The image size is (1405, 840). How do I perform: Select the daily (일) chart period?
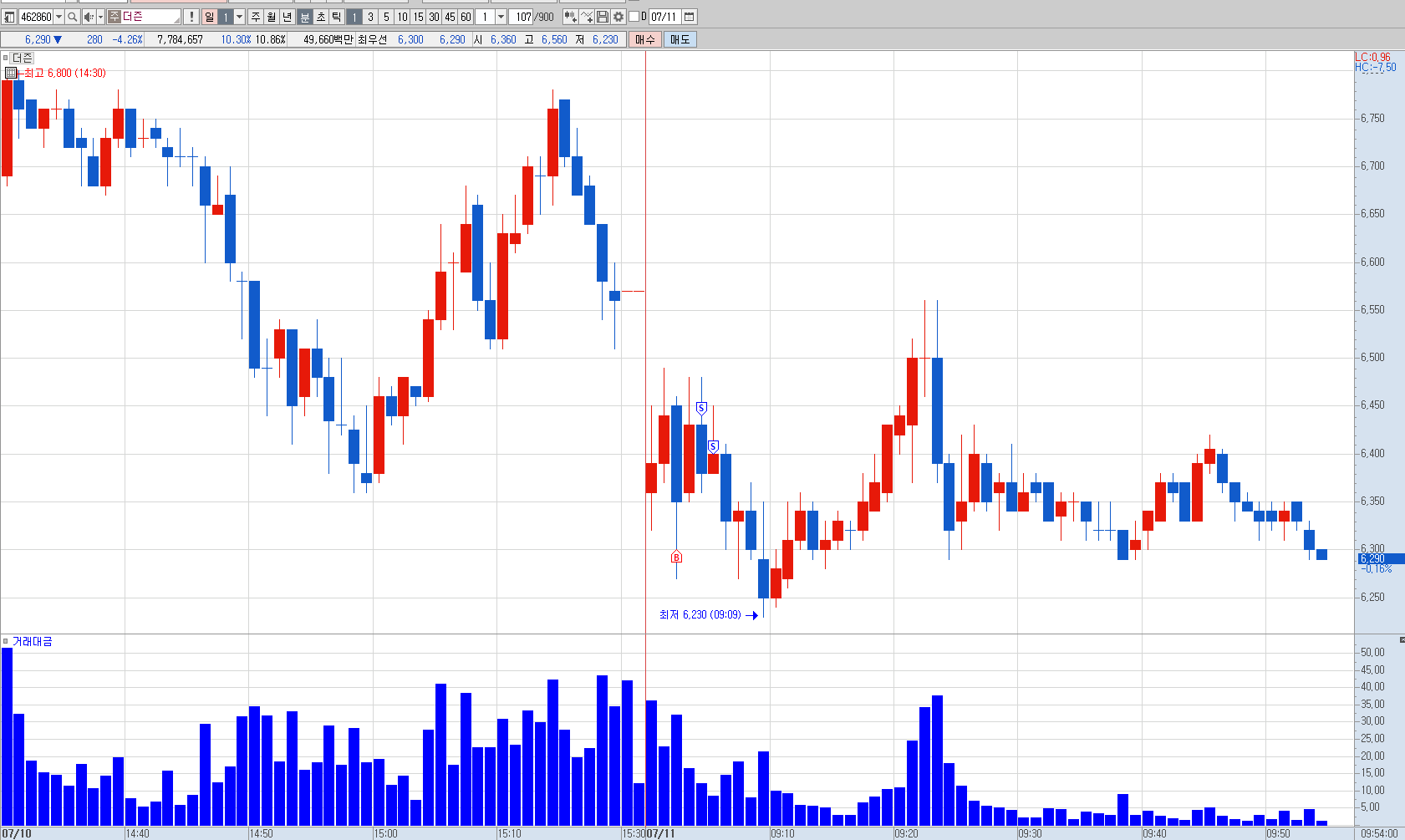[x=209, y=17]
